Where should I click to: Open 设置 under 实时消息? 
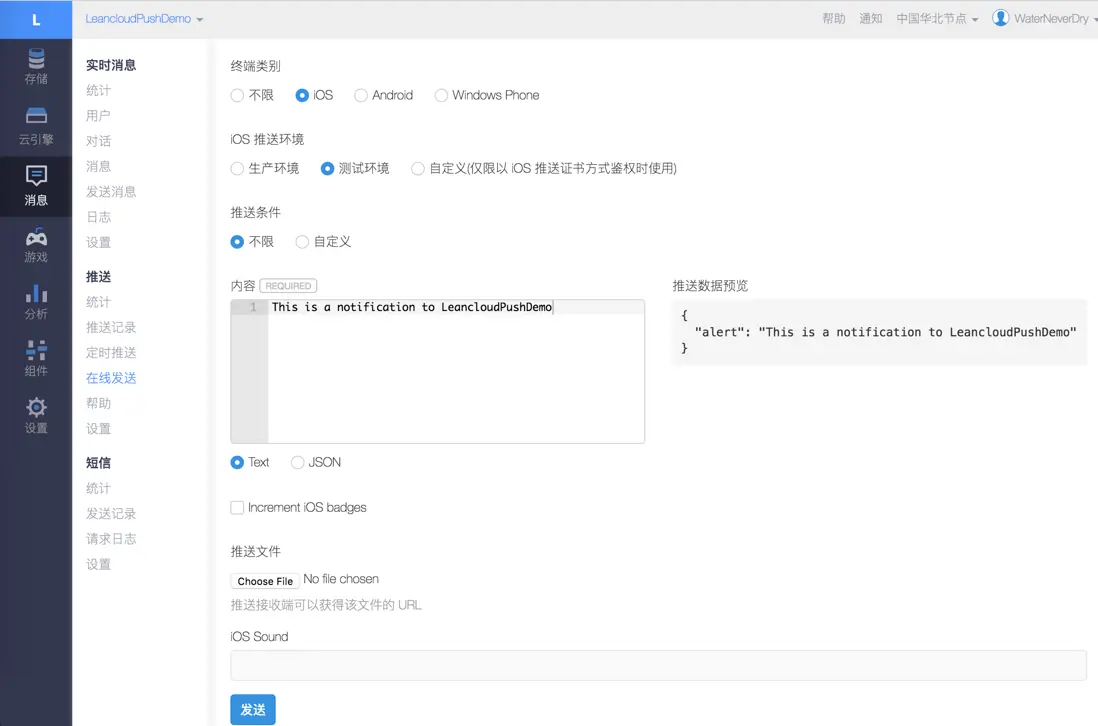coord(98,242)
